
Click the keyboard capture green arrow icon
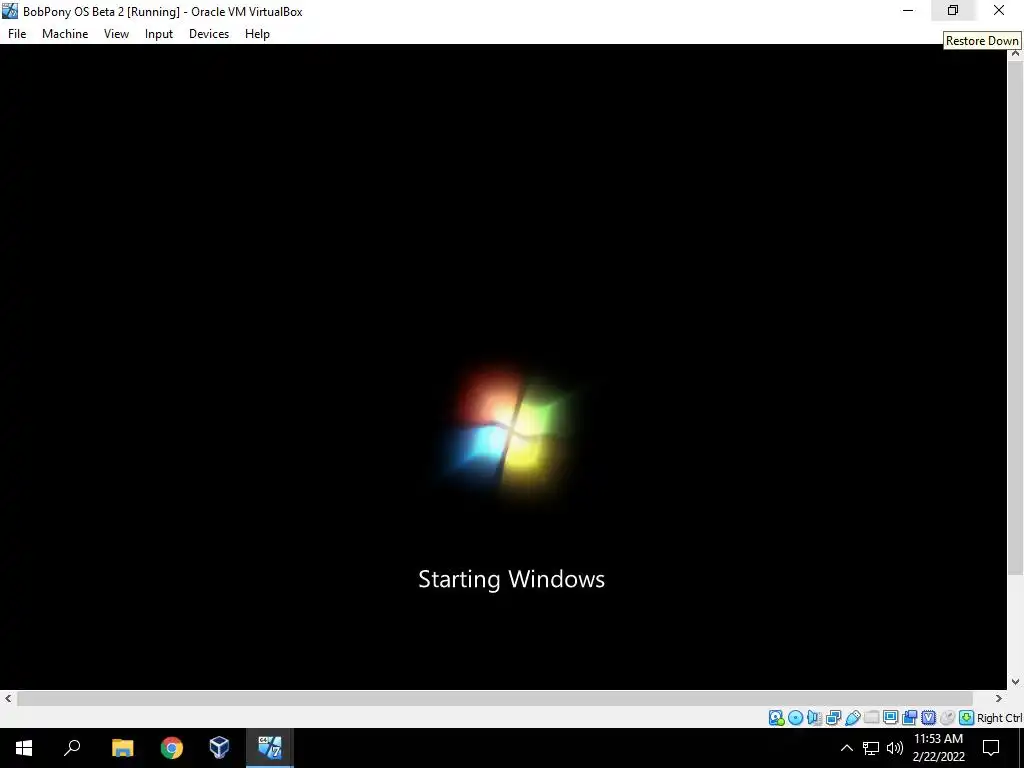(x=967, y=718)
